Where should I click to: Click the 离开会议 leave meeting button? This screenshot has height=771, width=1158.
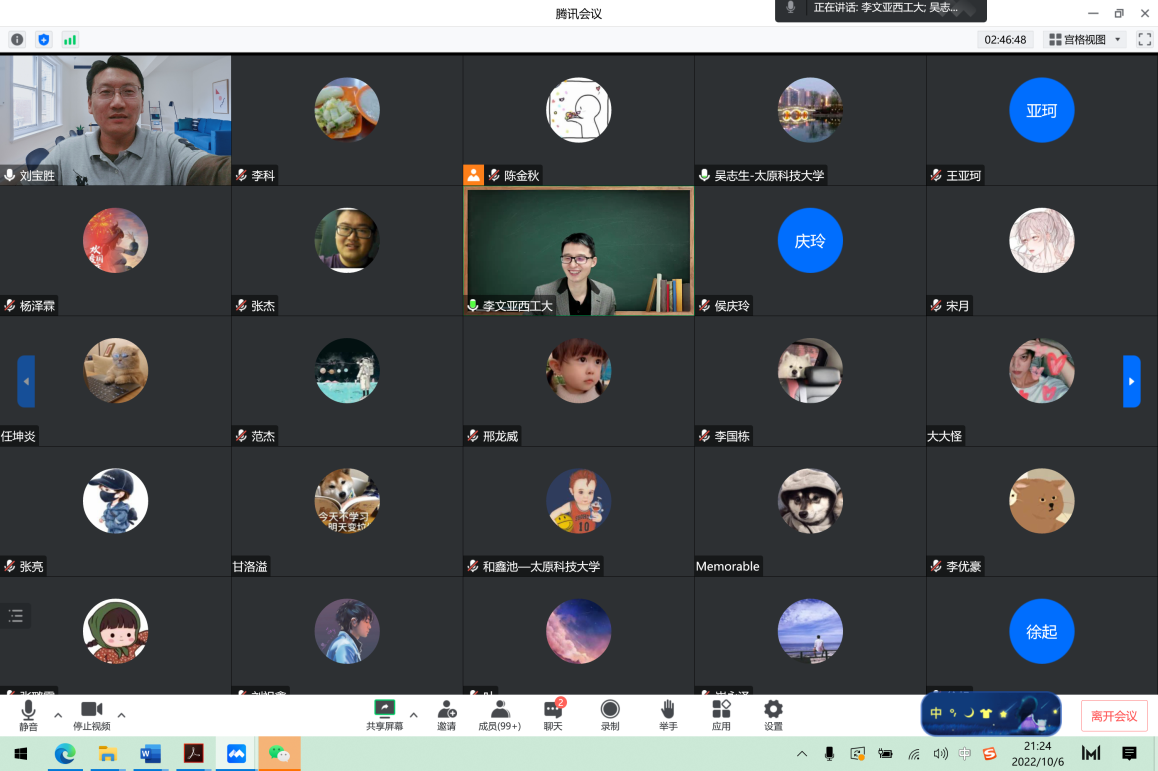point(1114,716)
